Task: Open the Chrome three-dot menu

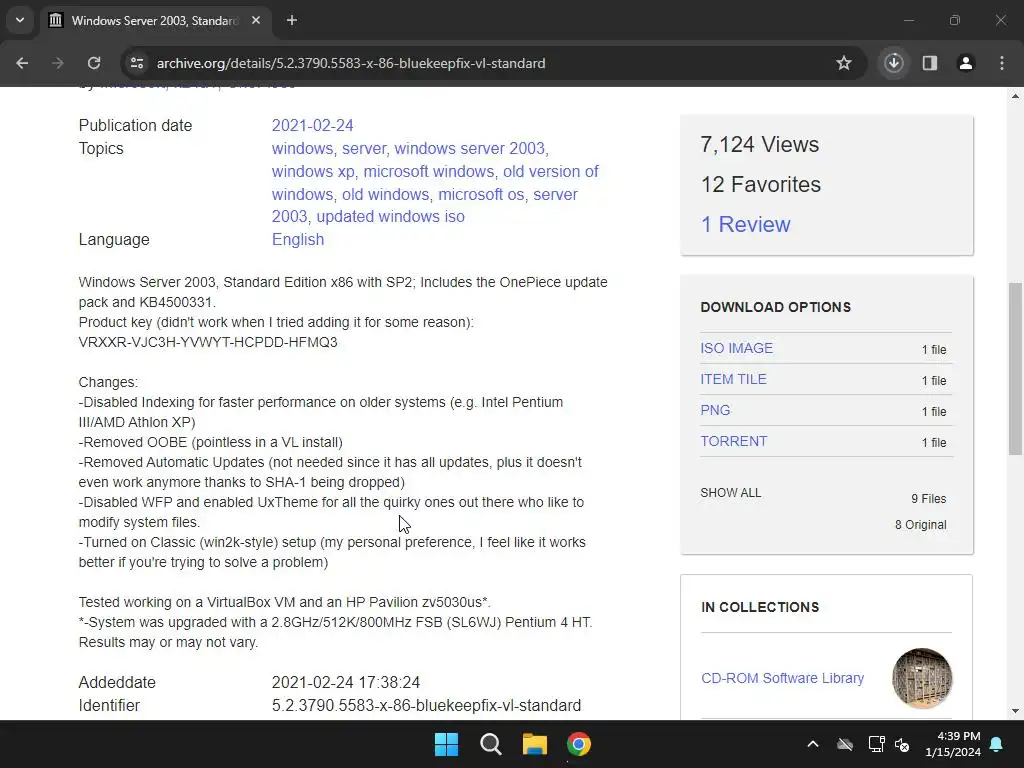Action: pos(1002,63)
